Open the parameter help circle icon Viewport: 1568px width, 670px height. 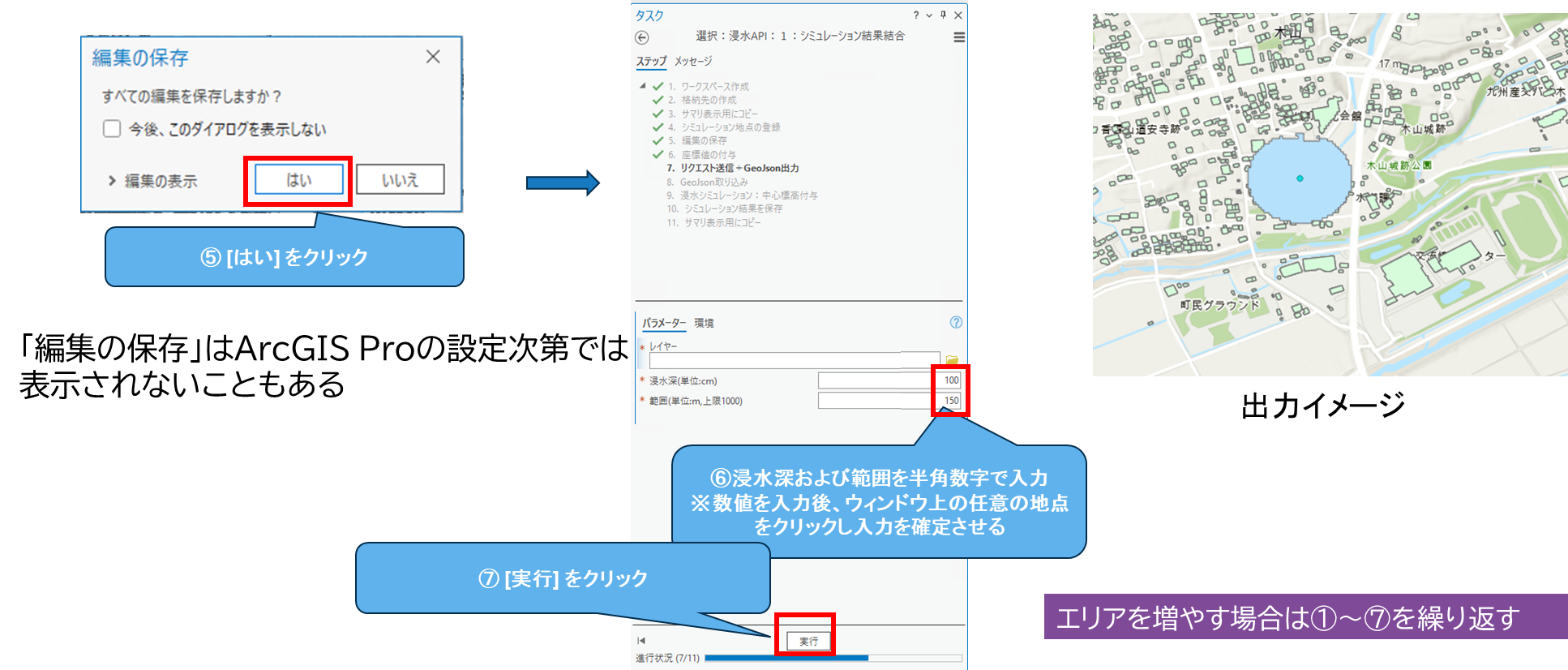pyautogui.click(x=956, y=322)
